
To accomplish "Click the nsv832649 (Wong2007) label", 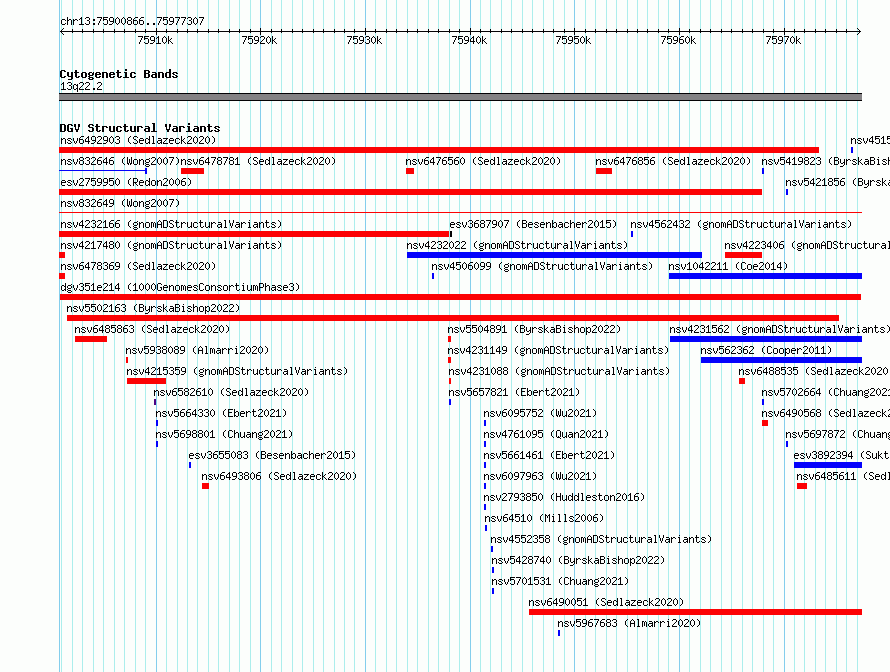I will point(120,203).
